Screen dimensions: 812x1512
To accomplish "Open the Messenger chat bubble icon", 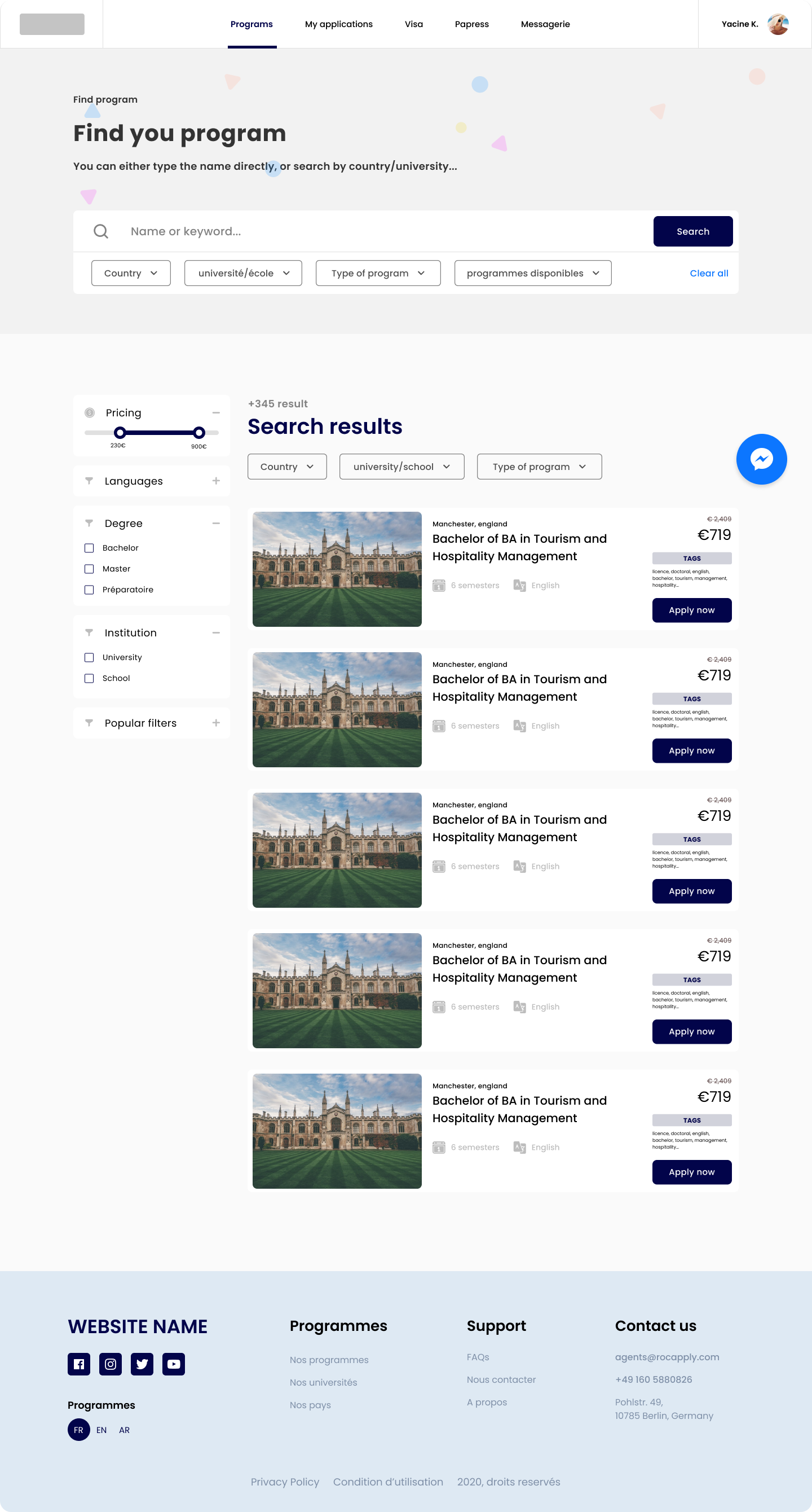I will click(x=761, y=459).
